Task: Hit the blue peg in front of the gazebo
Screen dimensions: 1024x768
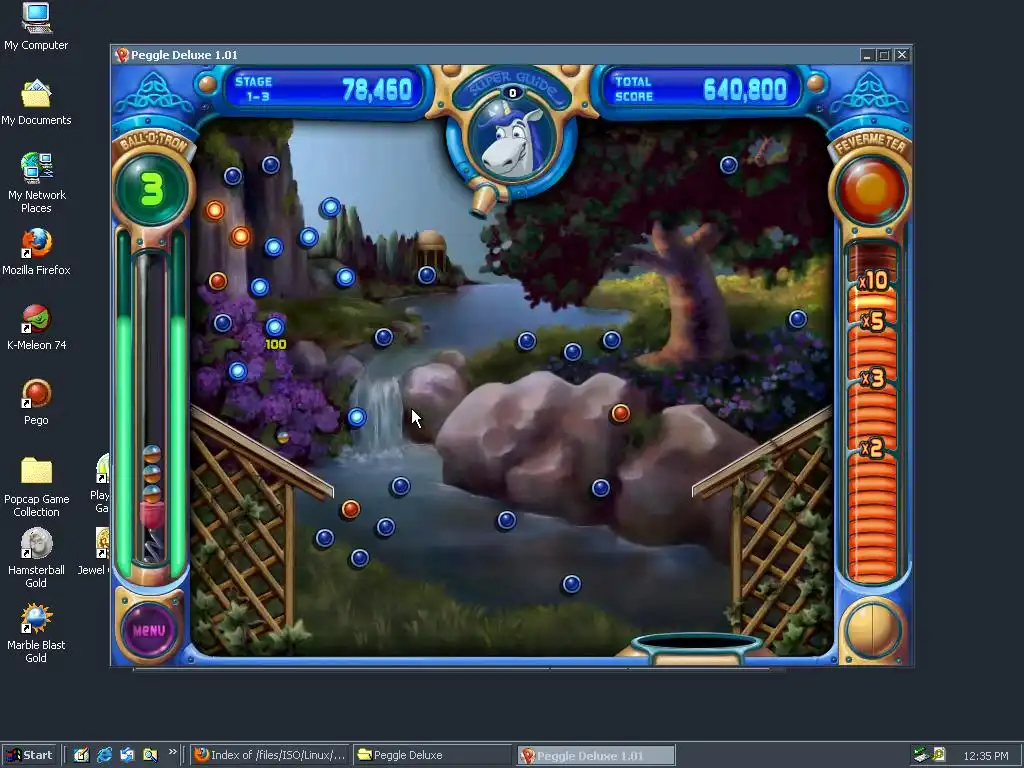Action: pos(427,275)
